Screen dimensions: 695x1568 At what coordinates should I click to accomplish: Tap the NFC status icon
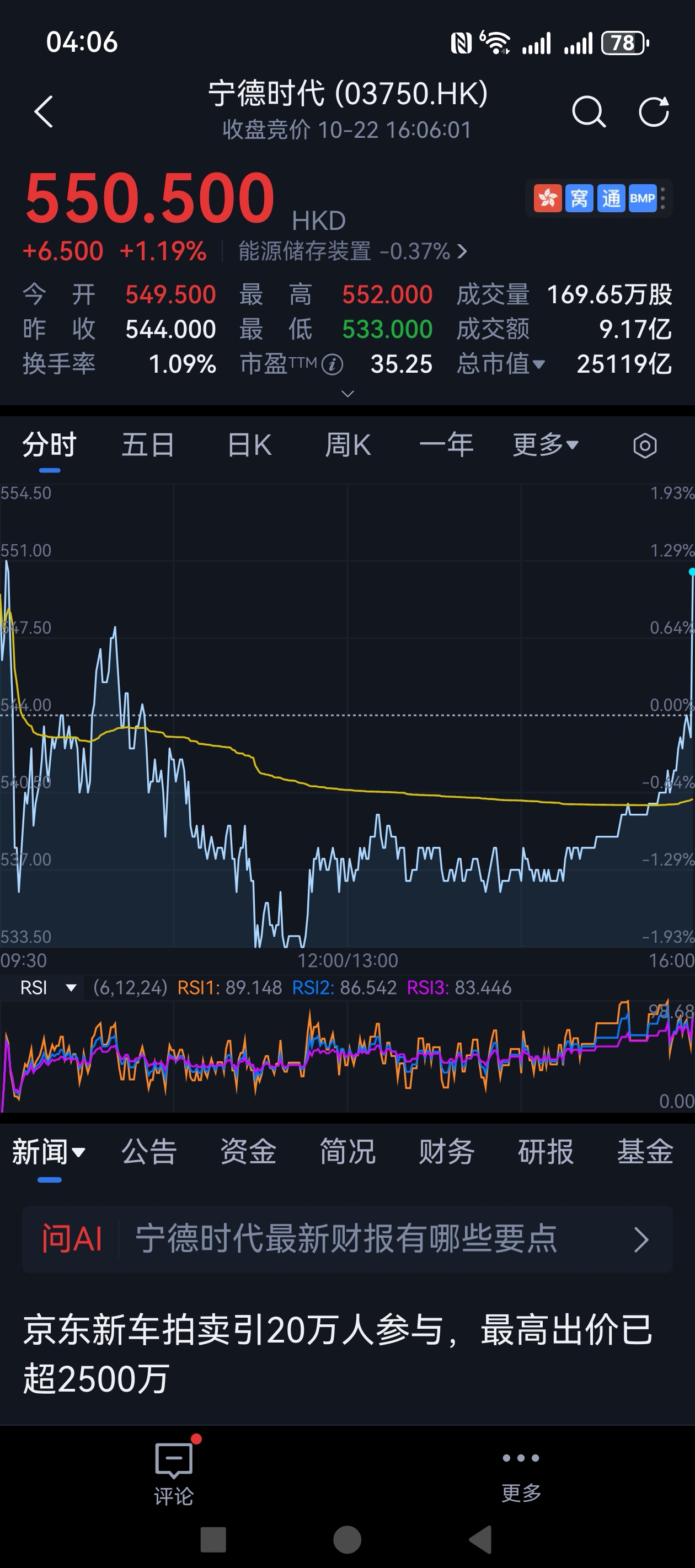(461, 42)
